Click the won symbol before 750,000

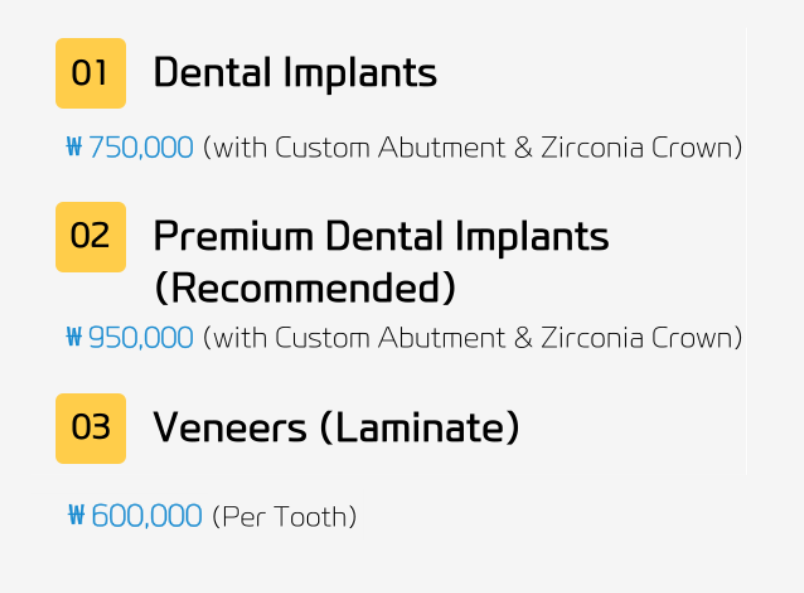click(73, 148)
